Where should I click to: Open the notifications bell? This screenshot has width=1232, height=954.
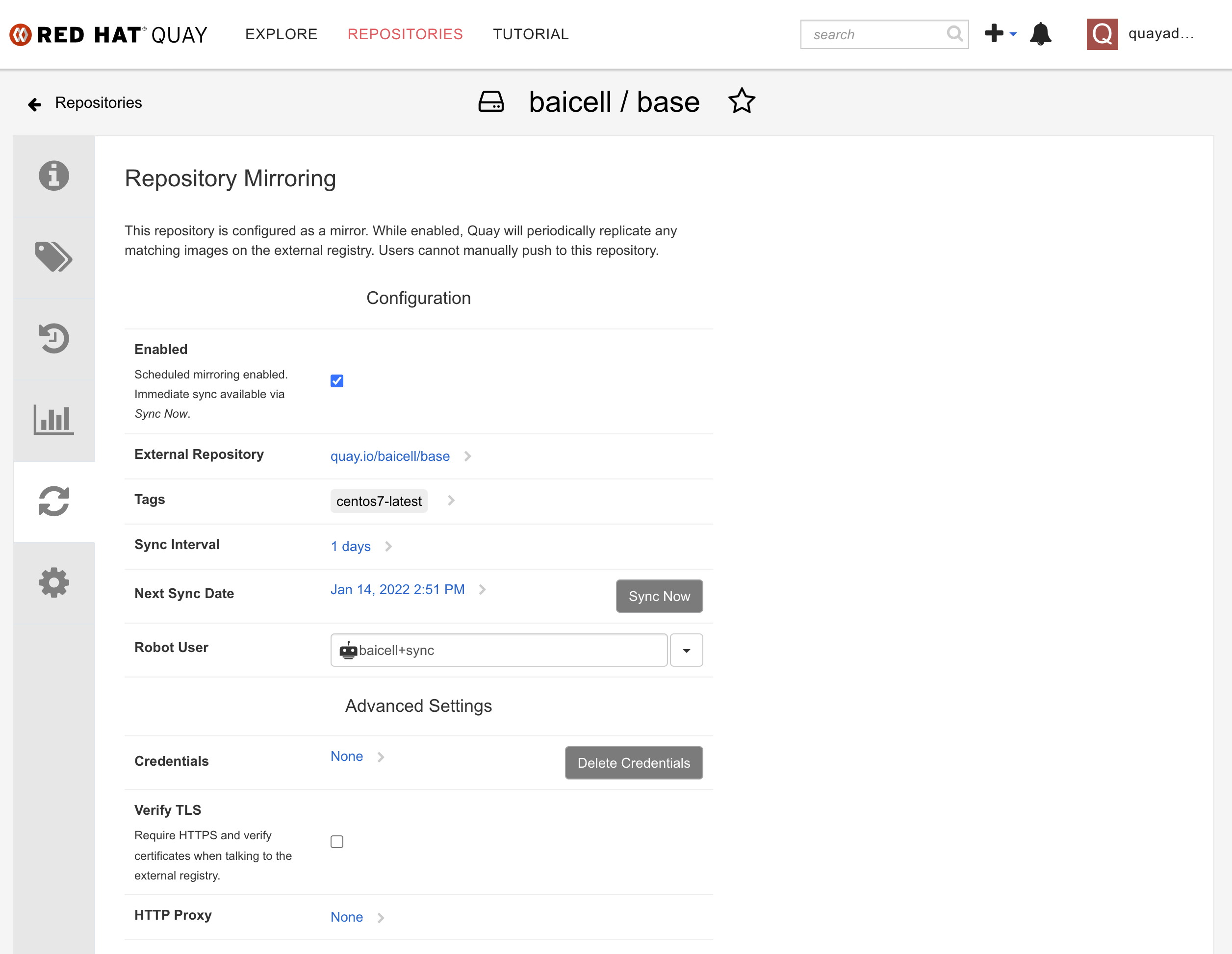tap(1040, 34)
